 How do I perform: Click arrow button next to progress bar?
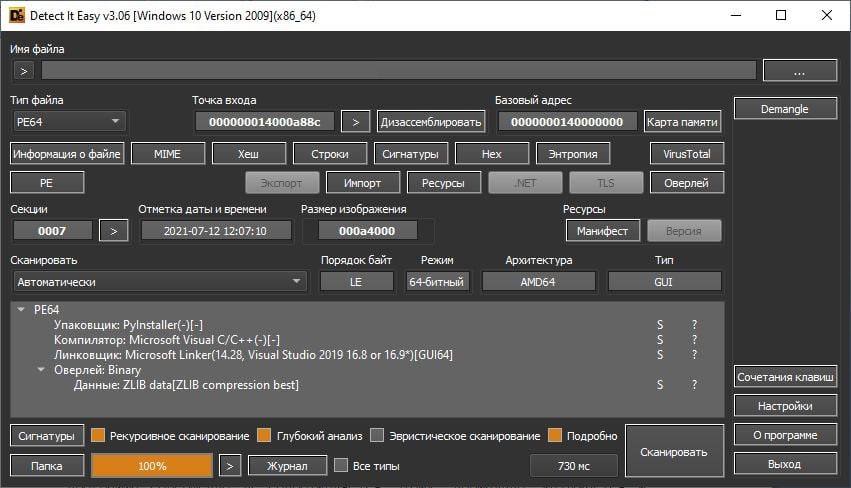tap(230, 466)
